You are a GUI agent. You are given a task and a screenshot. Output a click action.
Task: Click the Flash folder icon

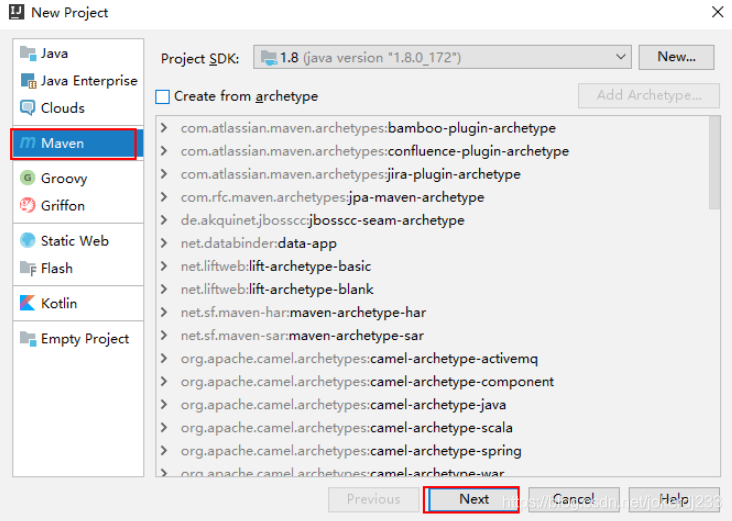(x=28, y=268)
